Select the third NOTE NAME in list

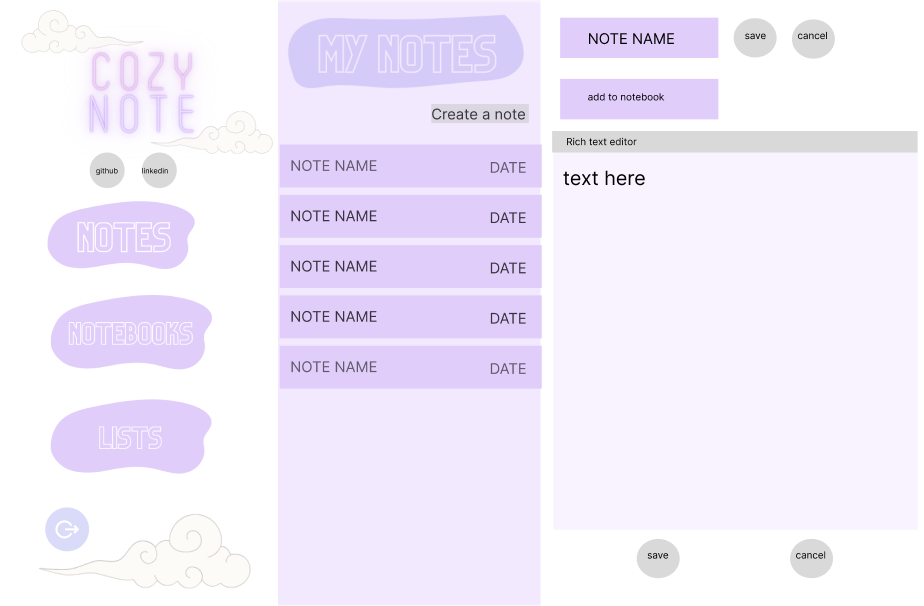[x=410, y=266]
